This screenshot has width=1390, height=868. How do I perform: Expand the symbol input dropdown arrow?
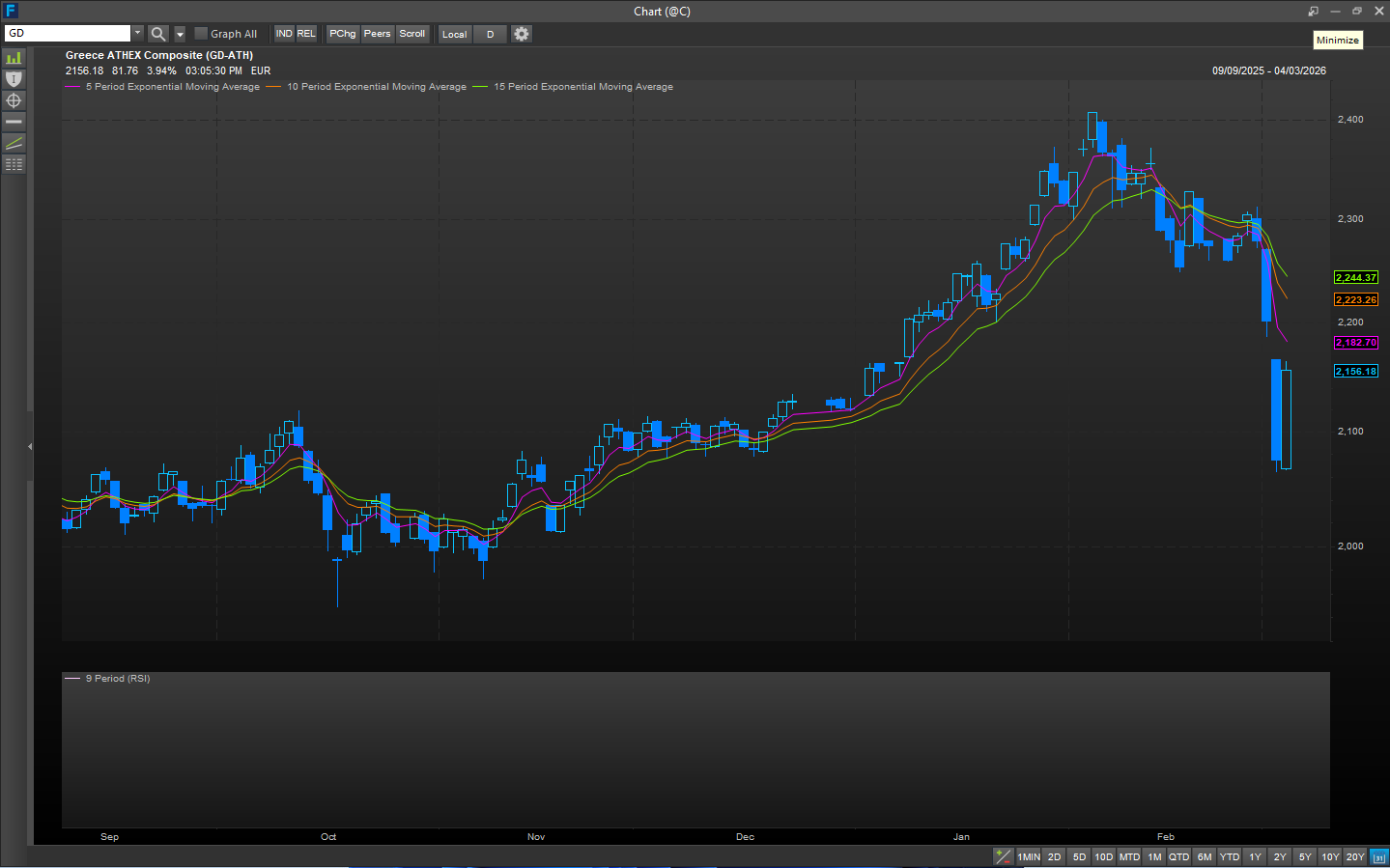137,33
